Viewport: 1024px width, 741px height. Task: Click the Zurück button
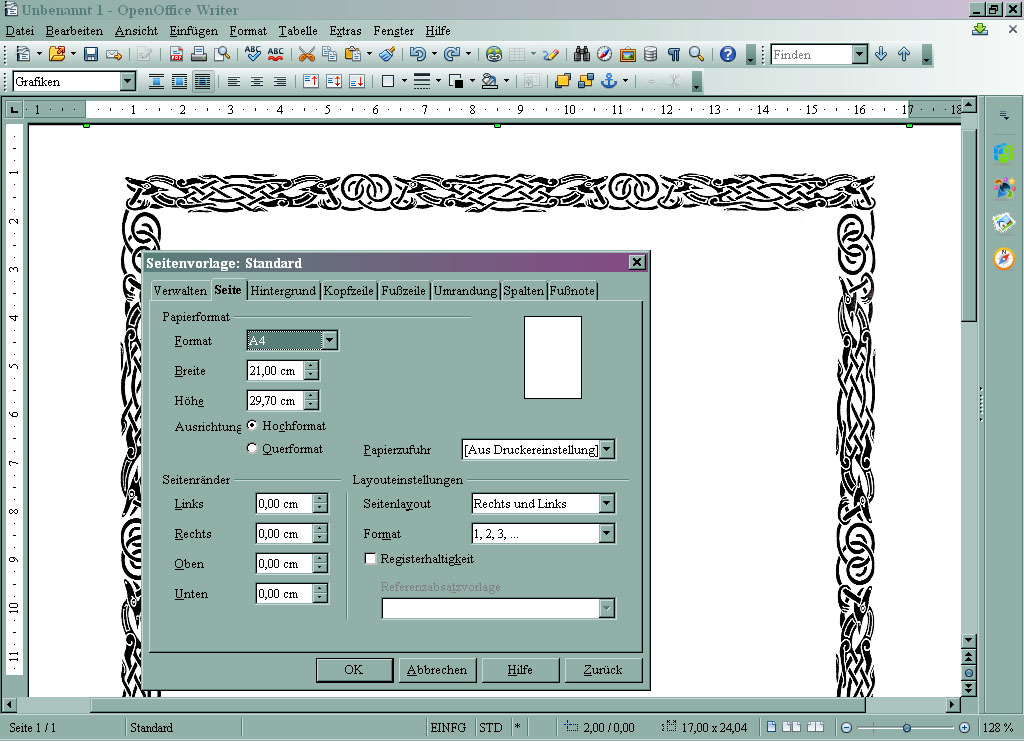tap(603, 670)
